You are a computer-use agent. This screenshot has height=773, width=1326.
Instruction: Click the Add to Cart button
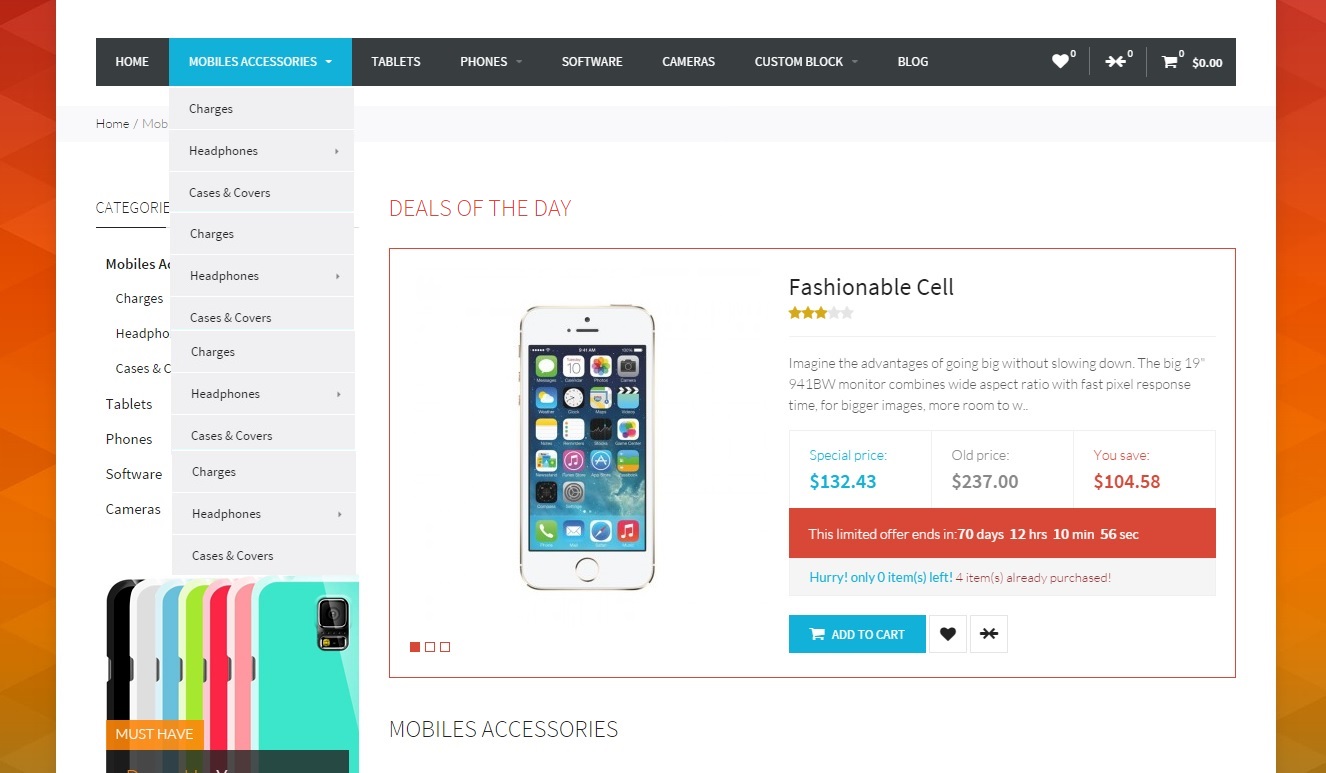pos(857,634)
